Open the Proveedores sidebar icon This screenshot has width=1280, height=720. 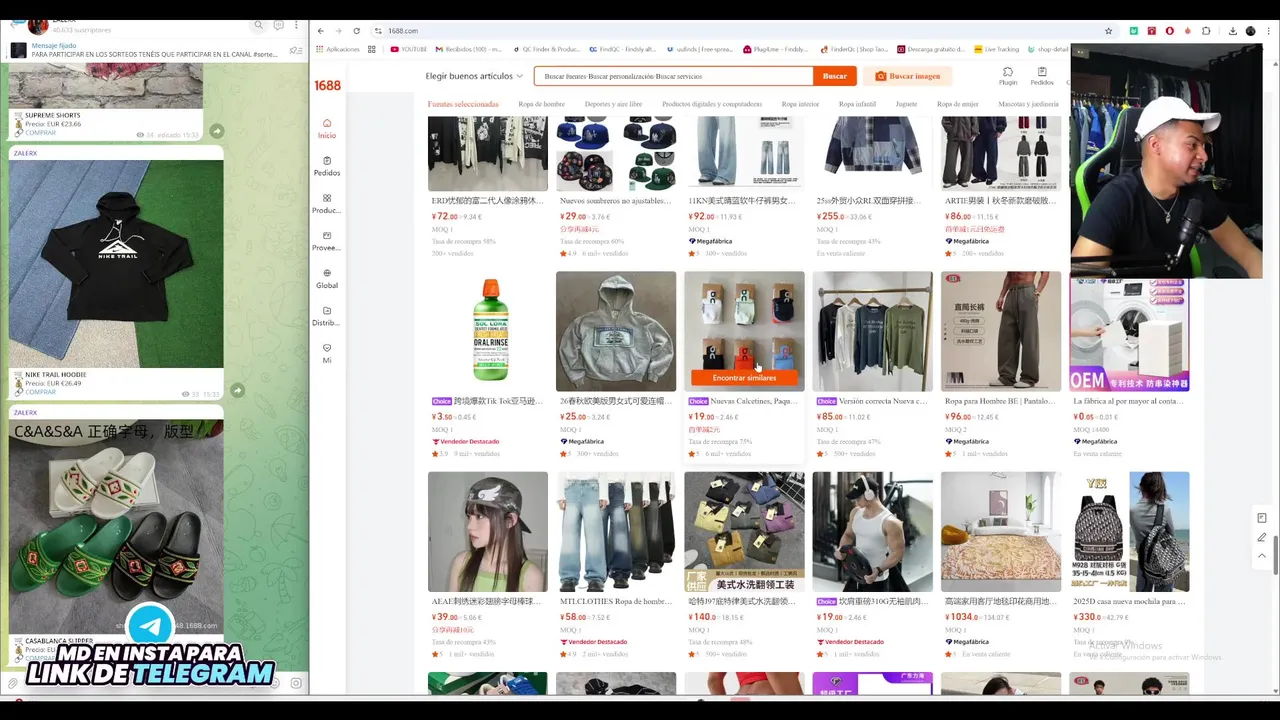tap(327, 241)
